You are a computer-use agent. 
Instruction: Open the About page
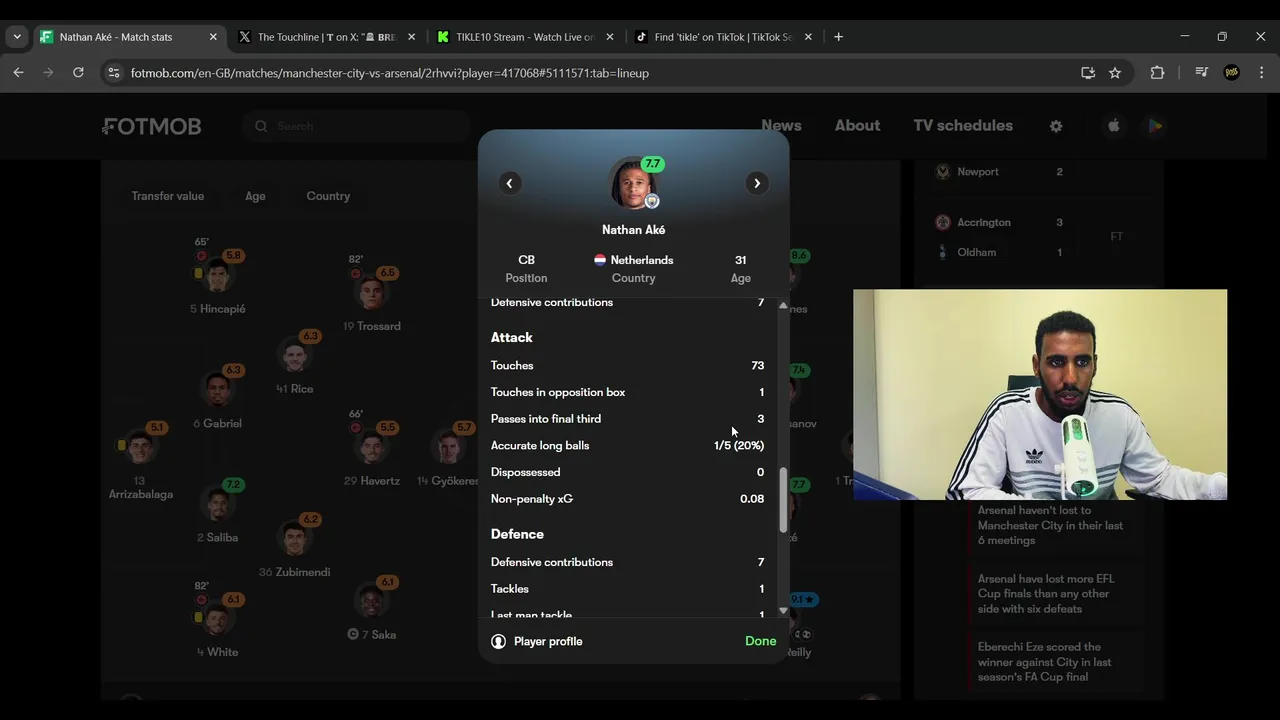tap(857, 125)
